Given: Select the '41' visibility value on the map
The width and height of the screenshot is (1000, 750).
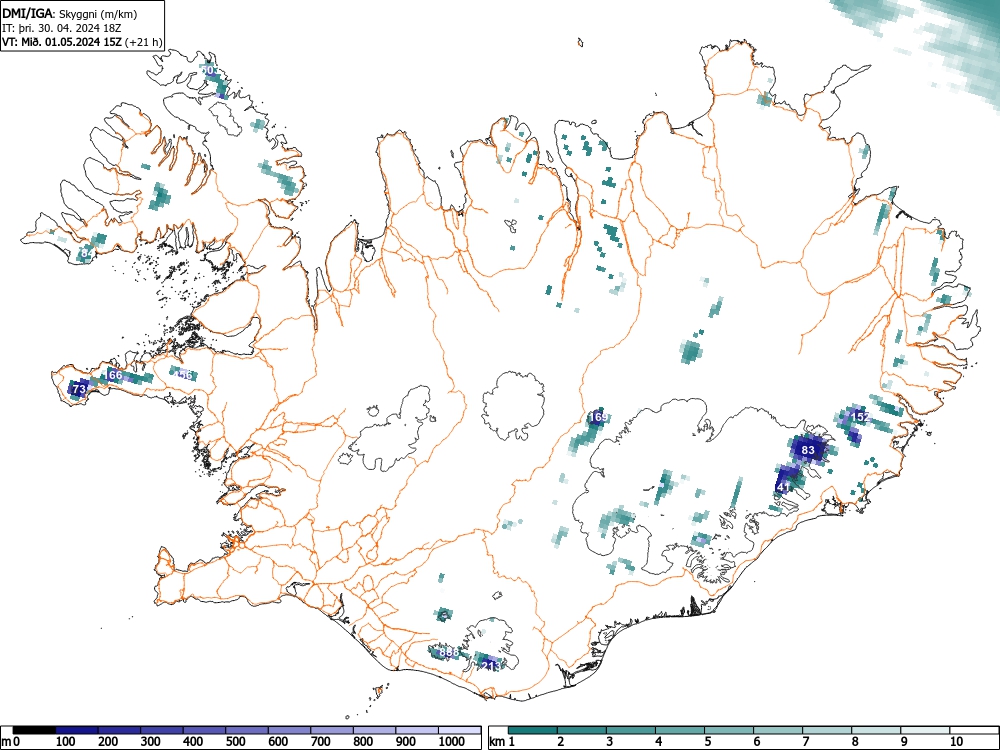Looking at the screenshot, I should coord(783,487).
